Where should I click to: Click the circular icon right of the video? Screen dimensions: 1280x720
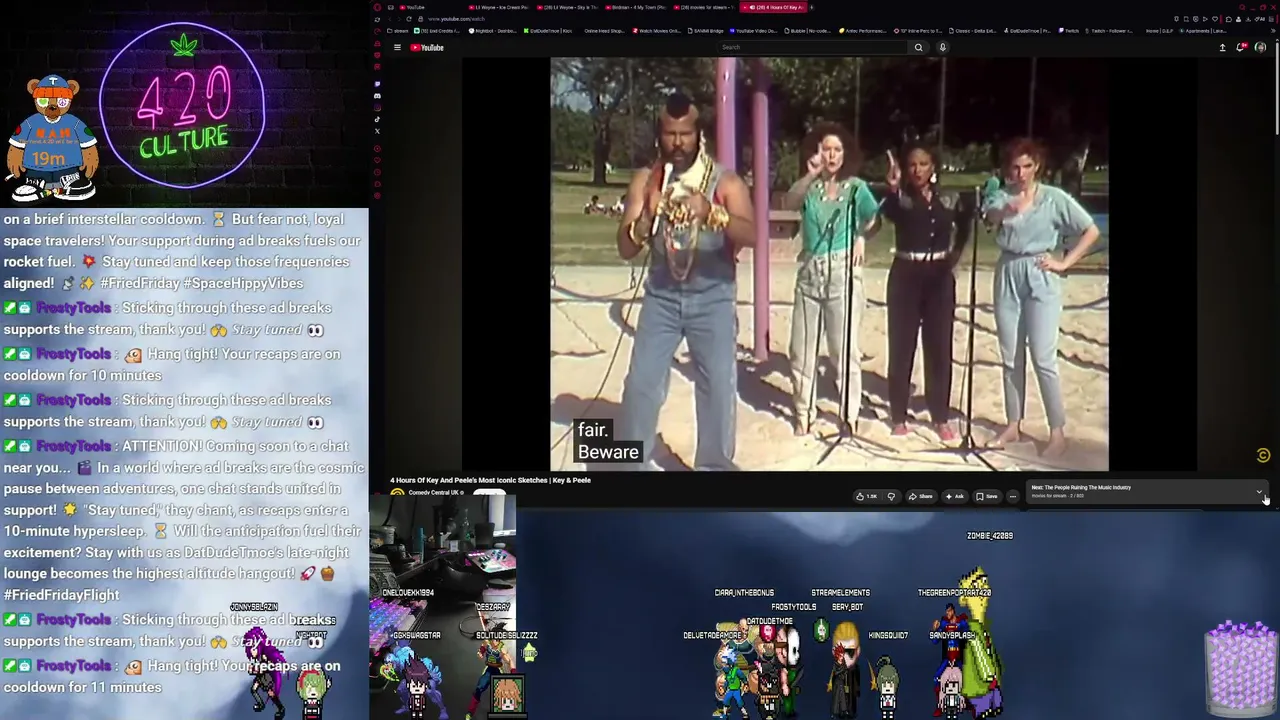[1263, 455]
